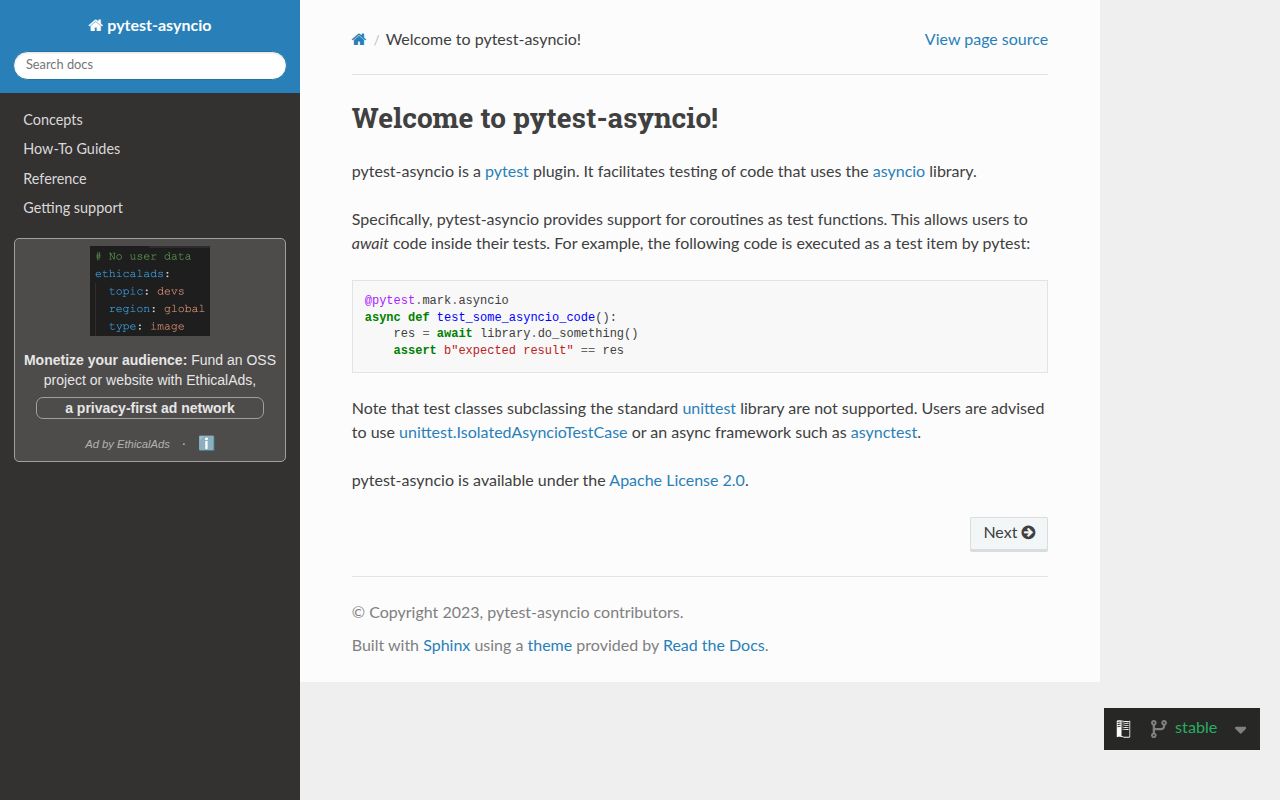Follow the pytest link in intro
Screen dimensions: 1280x800
tap(507, 172)
